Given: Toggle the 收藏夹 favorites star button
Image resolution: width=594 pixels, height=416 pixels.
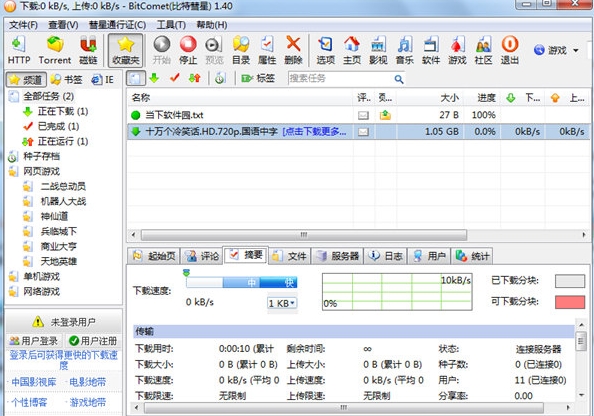Looking at the screenshot, I should (126, 50).
